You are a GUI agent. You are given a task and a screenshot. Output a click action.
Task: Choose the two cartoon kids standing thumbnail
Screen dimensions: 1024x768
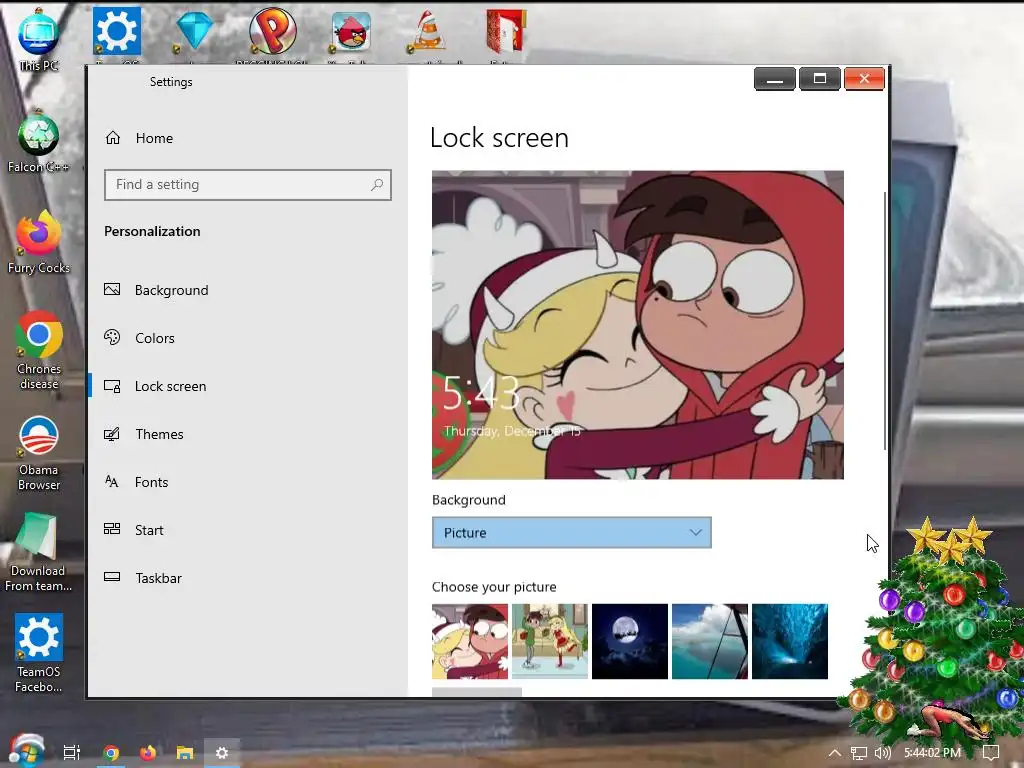[x=550, y=641]
